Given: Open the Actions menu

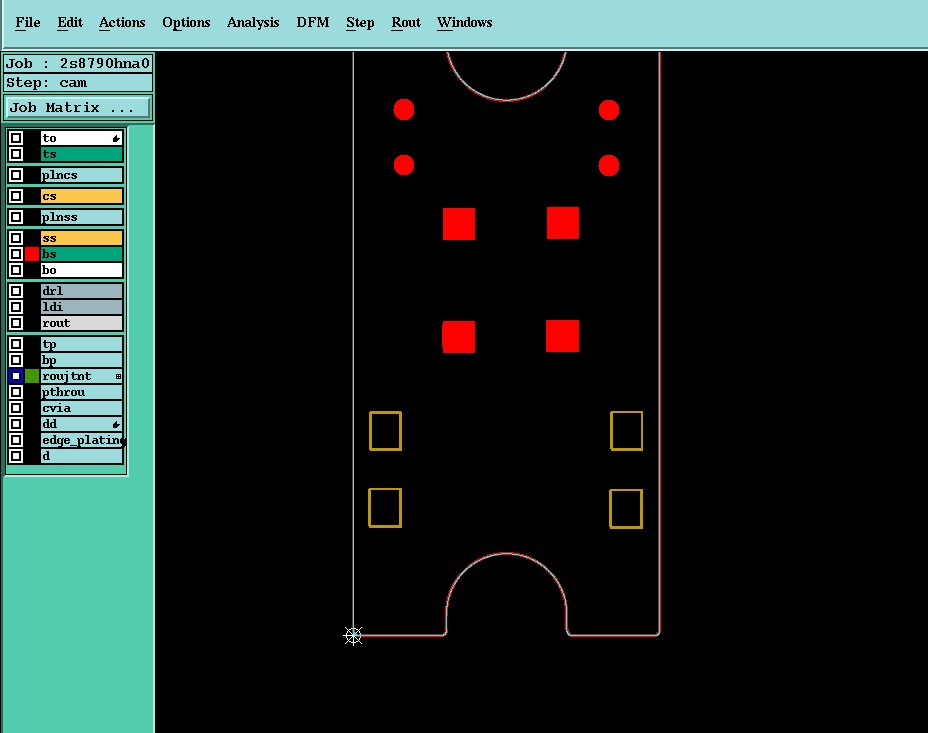Looking at the screenshot, I should point(122,22).
